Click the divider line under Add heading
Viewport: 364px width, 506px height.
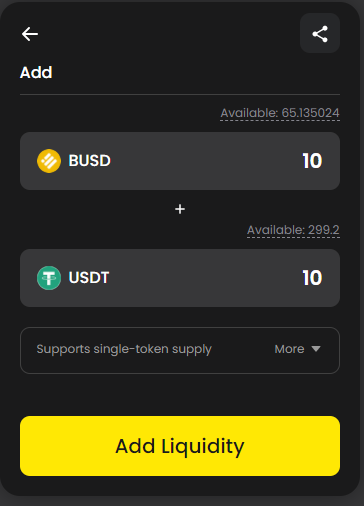tap(180, 95)
